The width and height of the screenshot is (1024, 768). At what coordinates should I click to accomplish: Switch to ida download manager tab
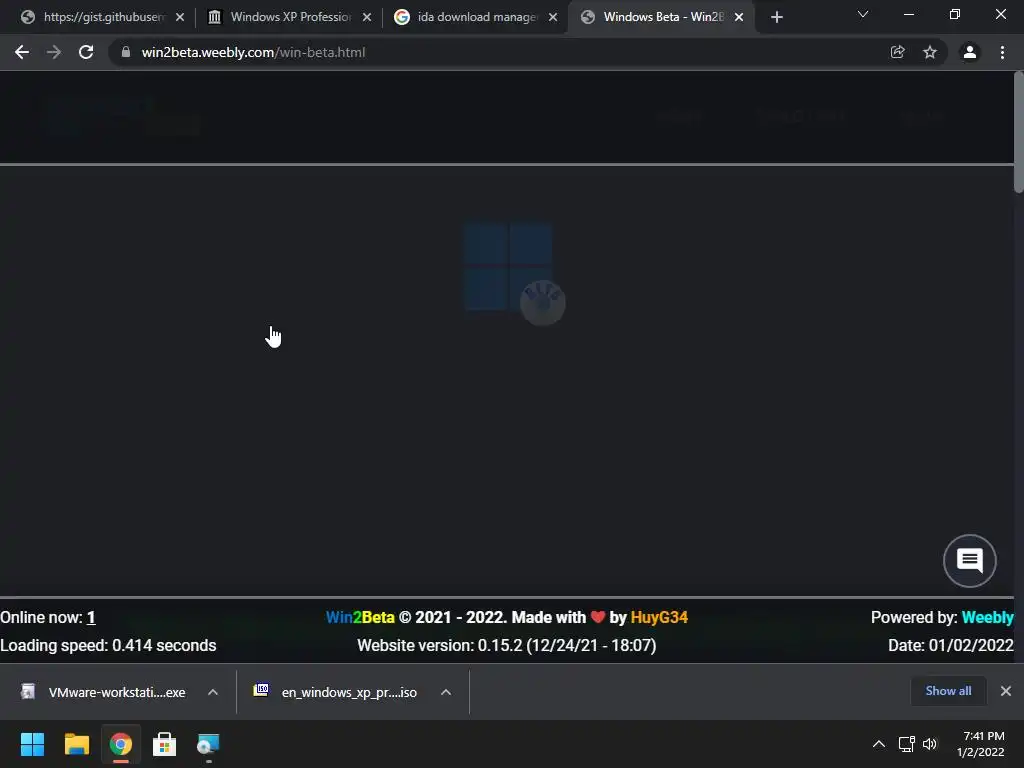pyautogui.click(x=477, y=17)
